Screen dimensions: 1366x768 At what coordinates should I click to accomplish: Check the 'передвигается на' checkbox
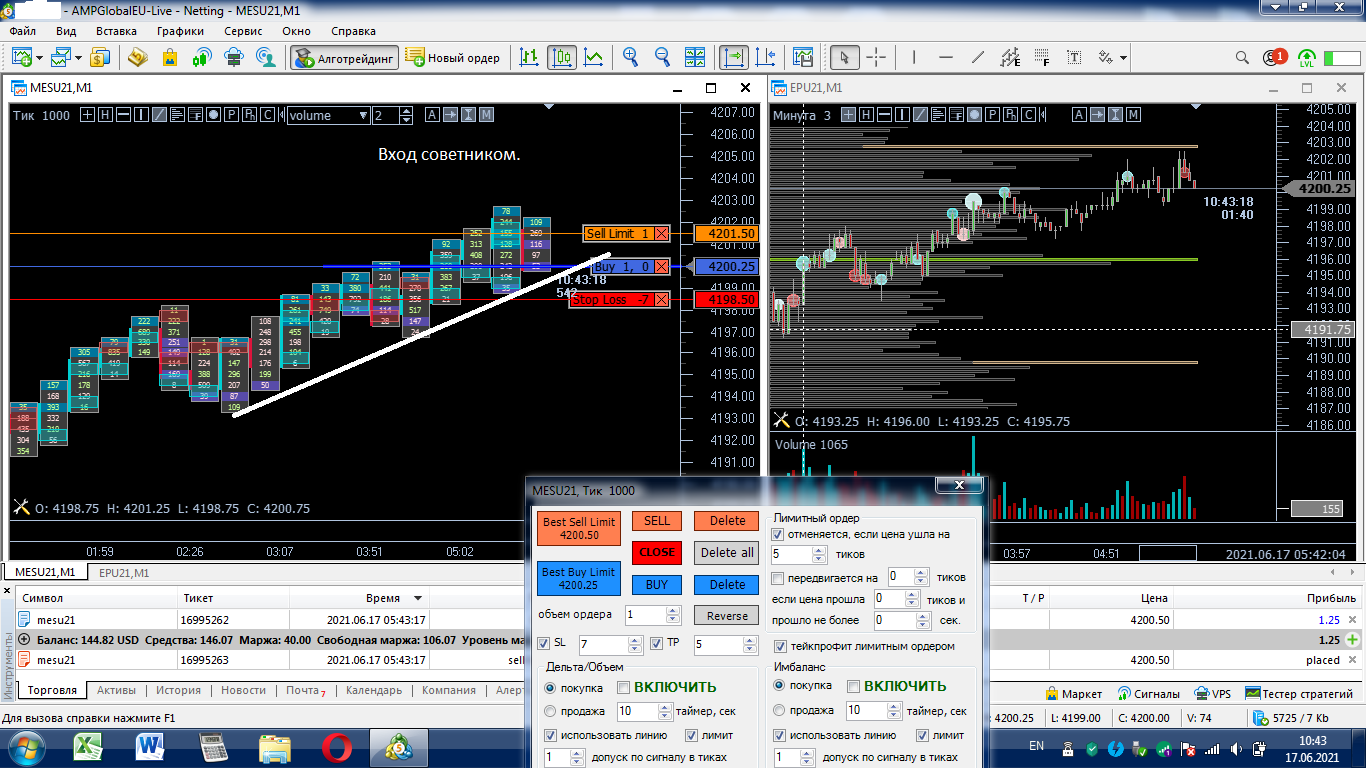pyautogui.click(x=779, y=578)
